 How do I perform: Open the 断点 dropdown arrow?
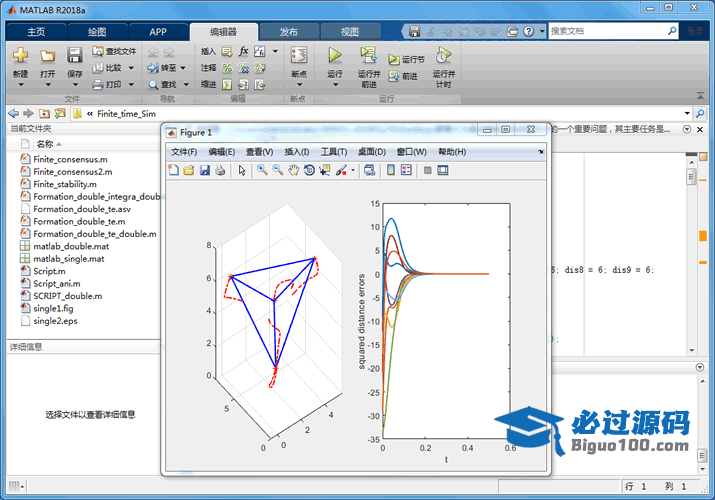pos(300,85)
